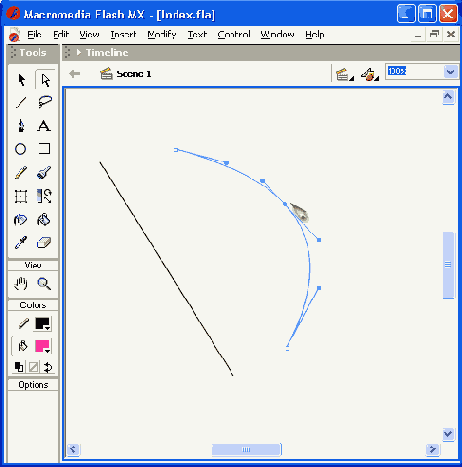Toggle the No Color button

[33, 367]
